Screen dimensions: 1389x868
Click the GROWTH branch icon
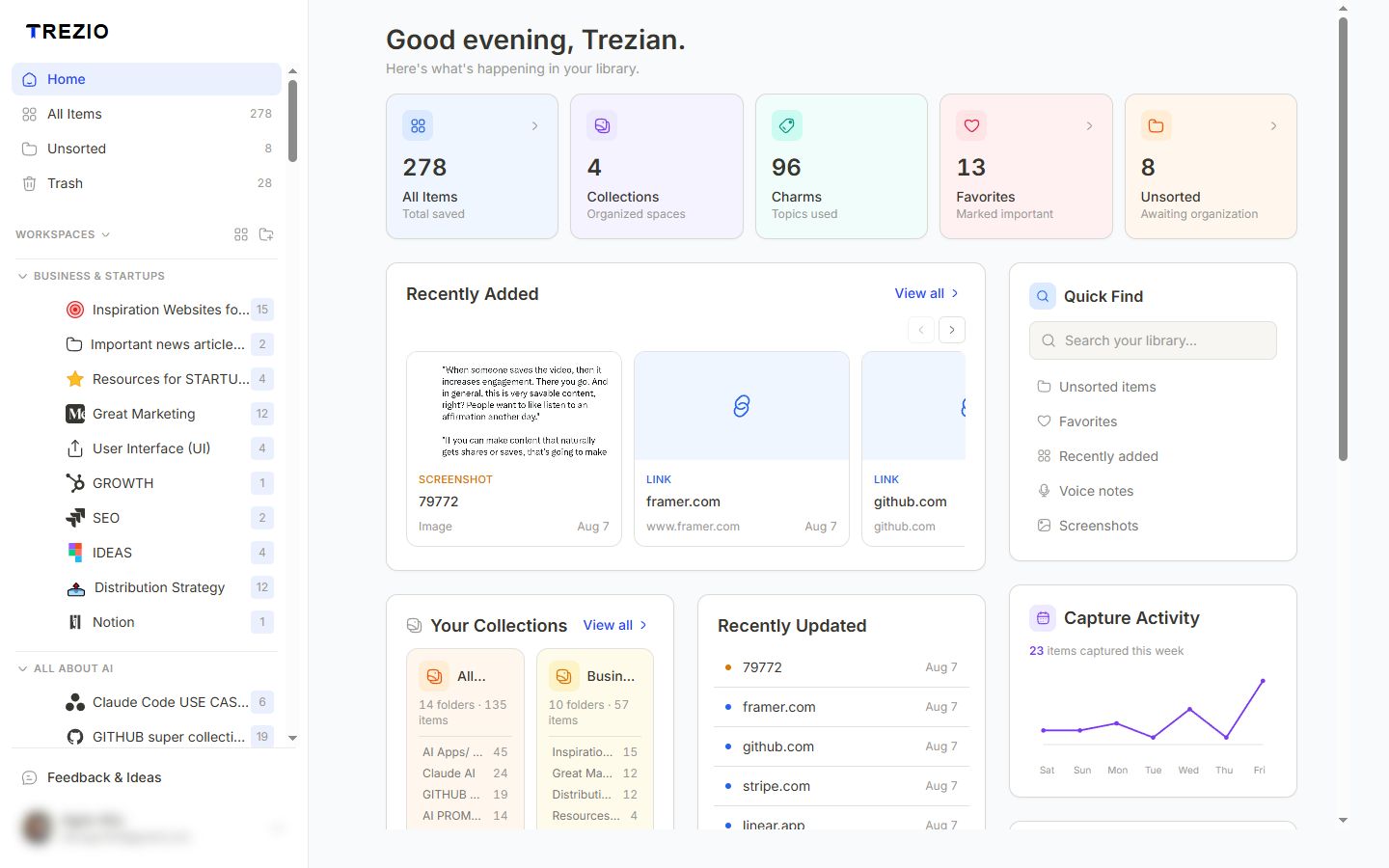click(x=75, y=483)
